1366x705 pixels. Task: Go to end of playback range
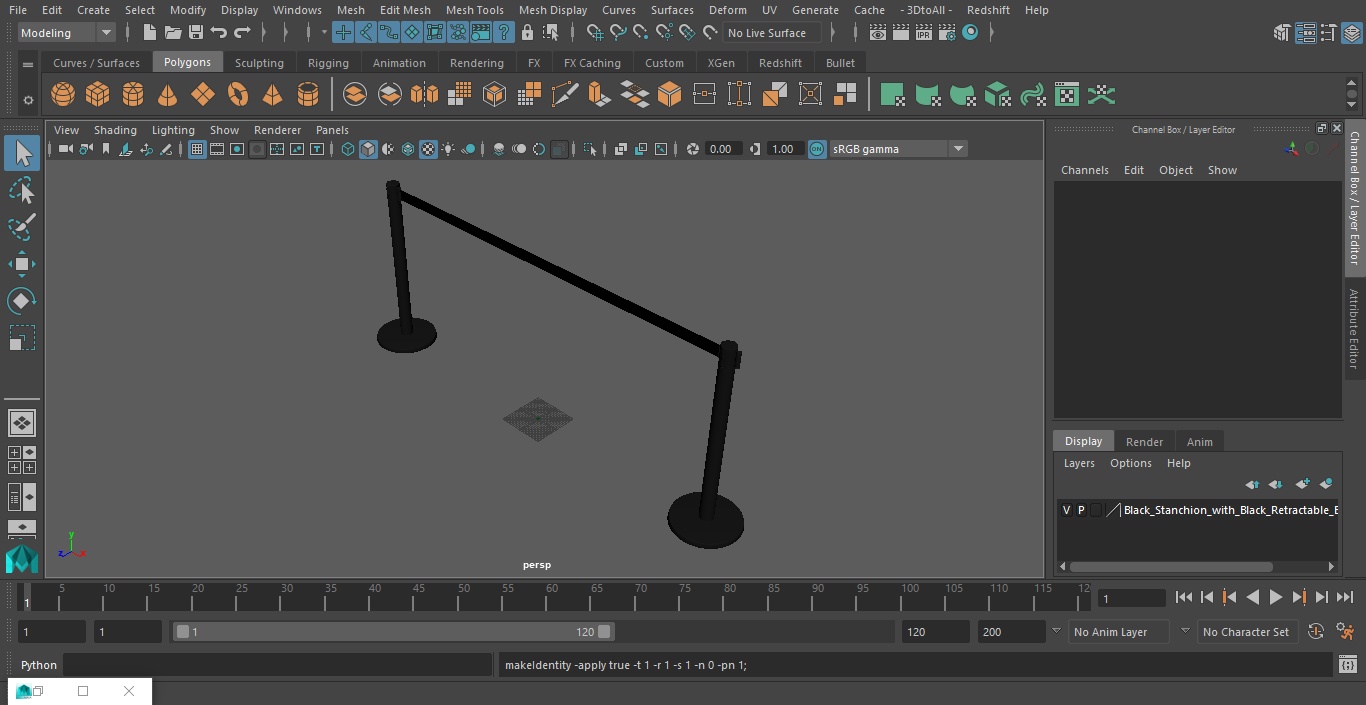click(x=1345, y=597)
